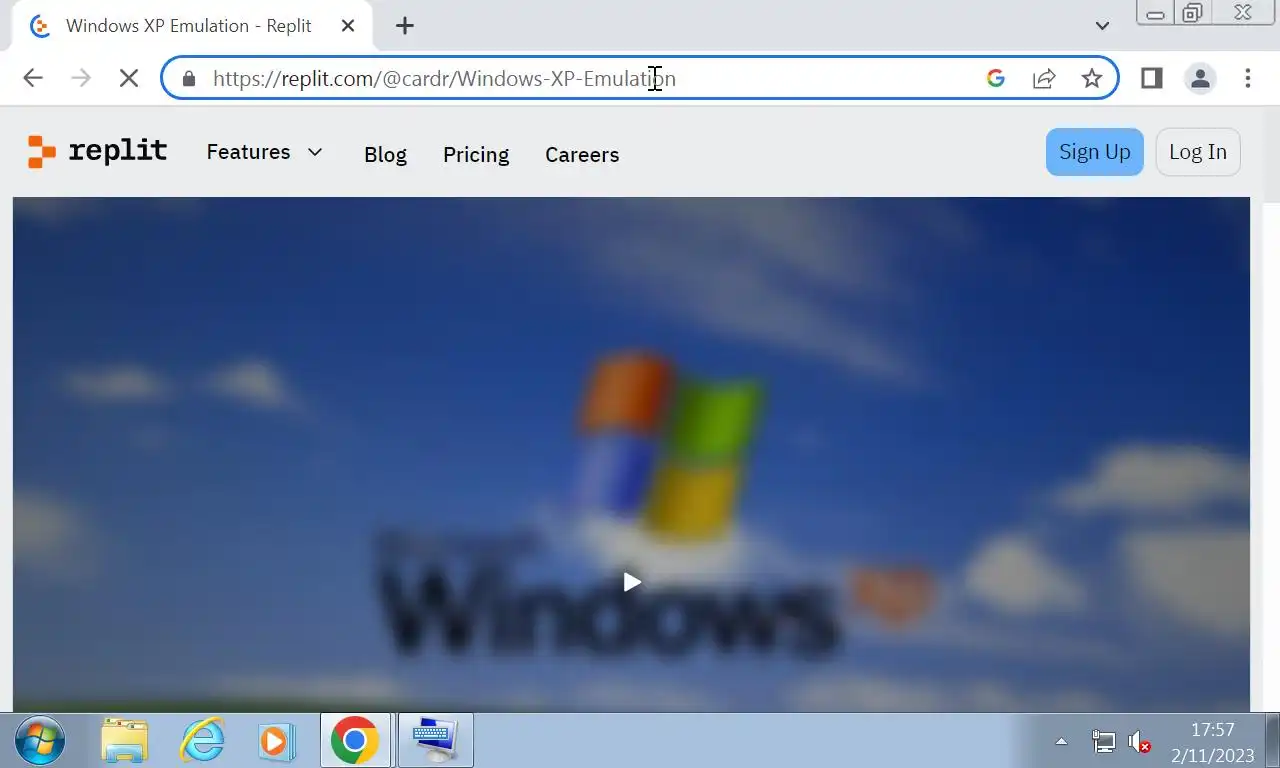Expand the Features menu
Screen dimensions: 1280x768
point(265,152)
